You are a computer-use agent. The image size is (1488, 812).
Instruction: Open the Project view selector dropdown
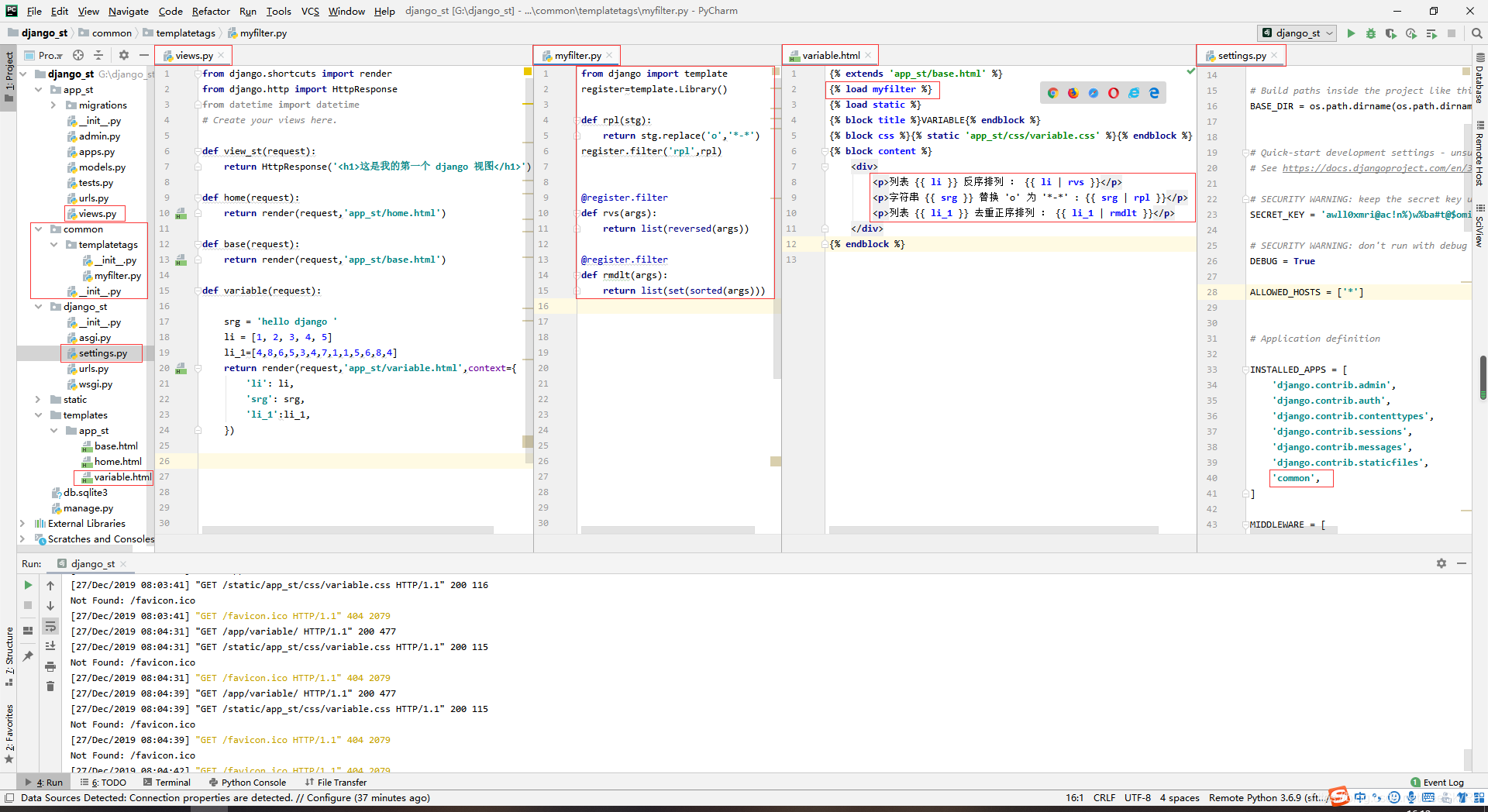[44, 55]
